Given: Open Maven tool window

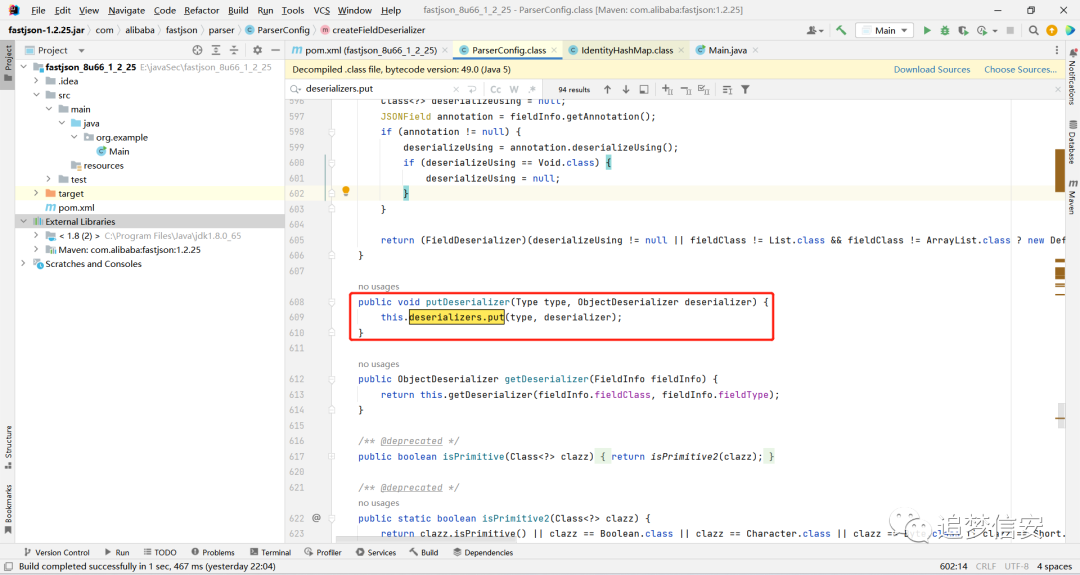Looking at the screenshot, I should point(1072,198).
